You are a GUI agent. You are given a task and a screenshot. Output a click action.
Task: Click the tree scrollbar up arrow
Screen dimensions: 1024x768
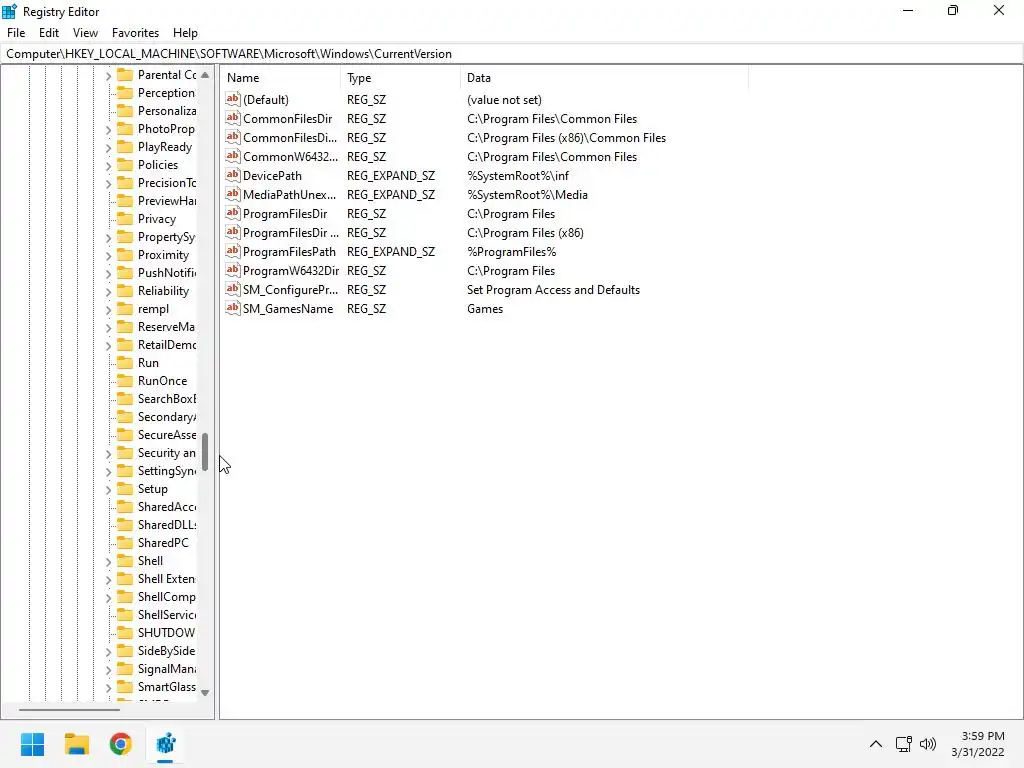pos(205,74)
